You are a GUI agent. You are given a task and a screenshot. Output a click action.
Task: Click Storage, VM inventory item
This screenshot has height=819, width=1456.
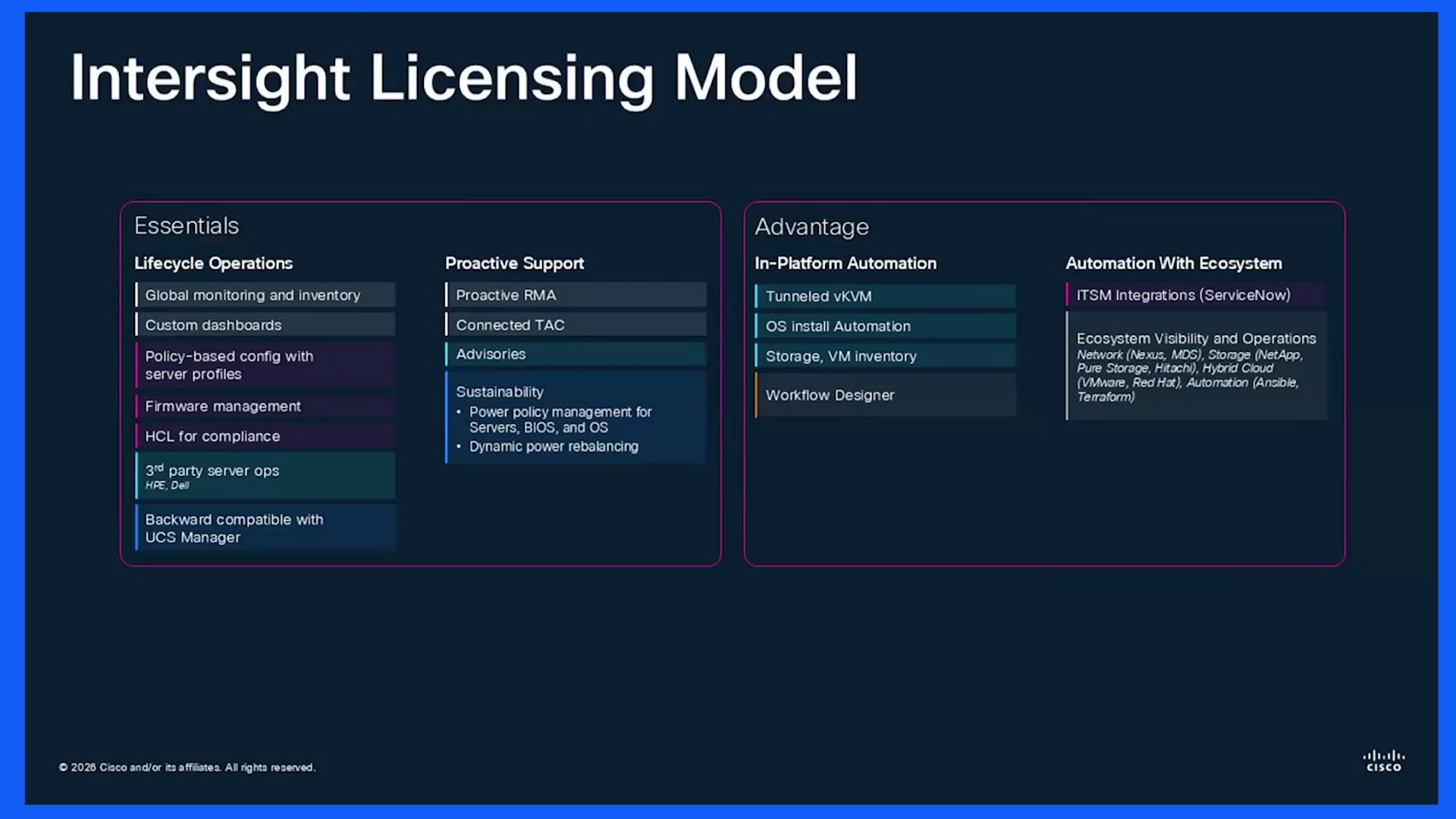coord(886,356)
